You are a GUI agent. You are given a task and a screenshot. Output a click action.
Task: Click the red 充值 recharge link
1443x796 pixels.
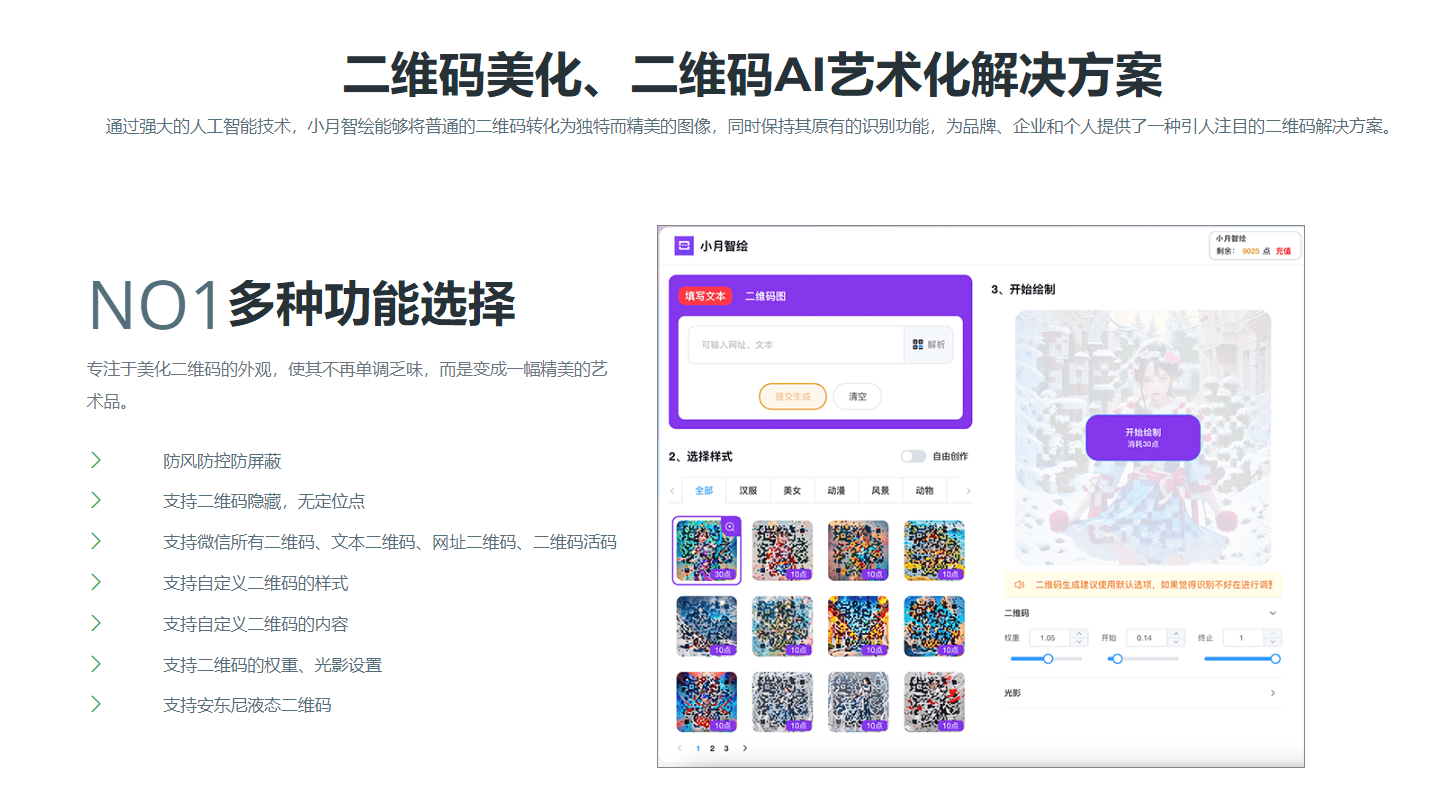pos(1283,251)
